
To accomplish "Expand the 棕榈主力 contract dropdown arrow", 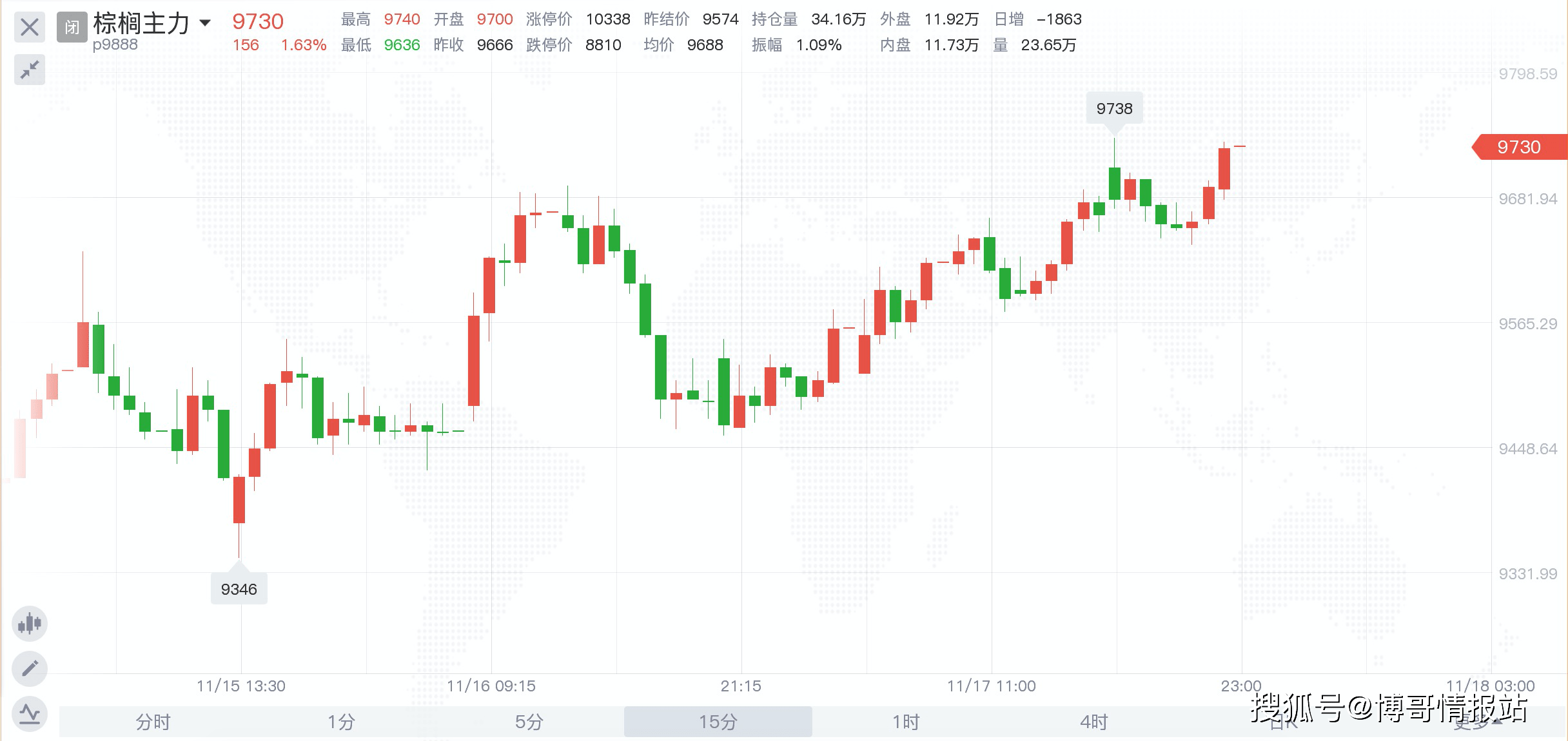I will (205, 23).
